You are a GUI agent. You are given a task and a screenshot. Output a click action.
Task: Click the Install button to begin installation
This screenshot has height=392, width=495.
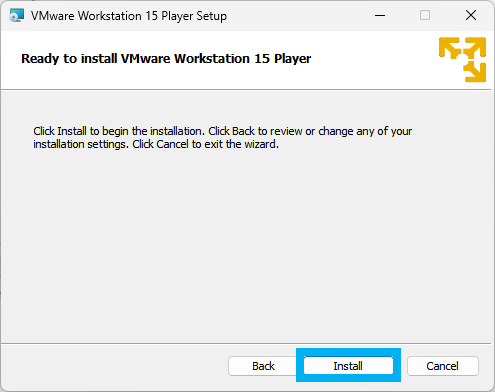coord(348,366)
